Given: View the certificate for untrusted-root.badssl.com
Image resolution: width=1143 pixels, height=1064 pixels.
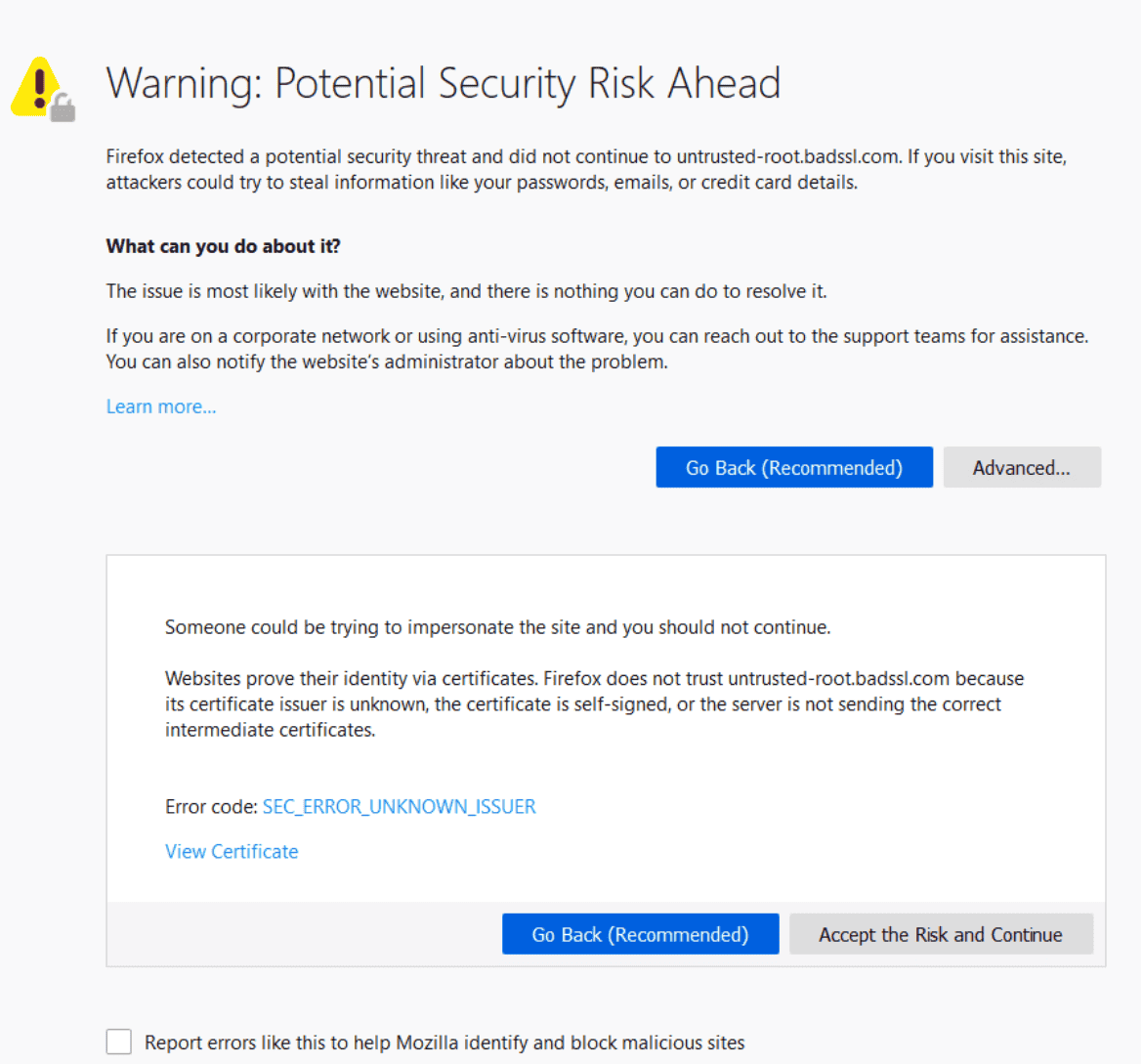Looking at the screenshot, I should (231, 851).
